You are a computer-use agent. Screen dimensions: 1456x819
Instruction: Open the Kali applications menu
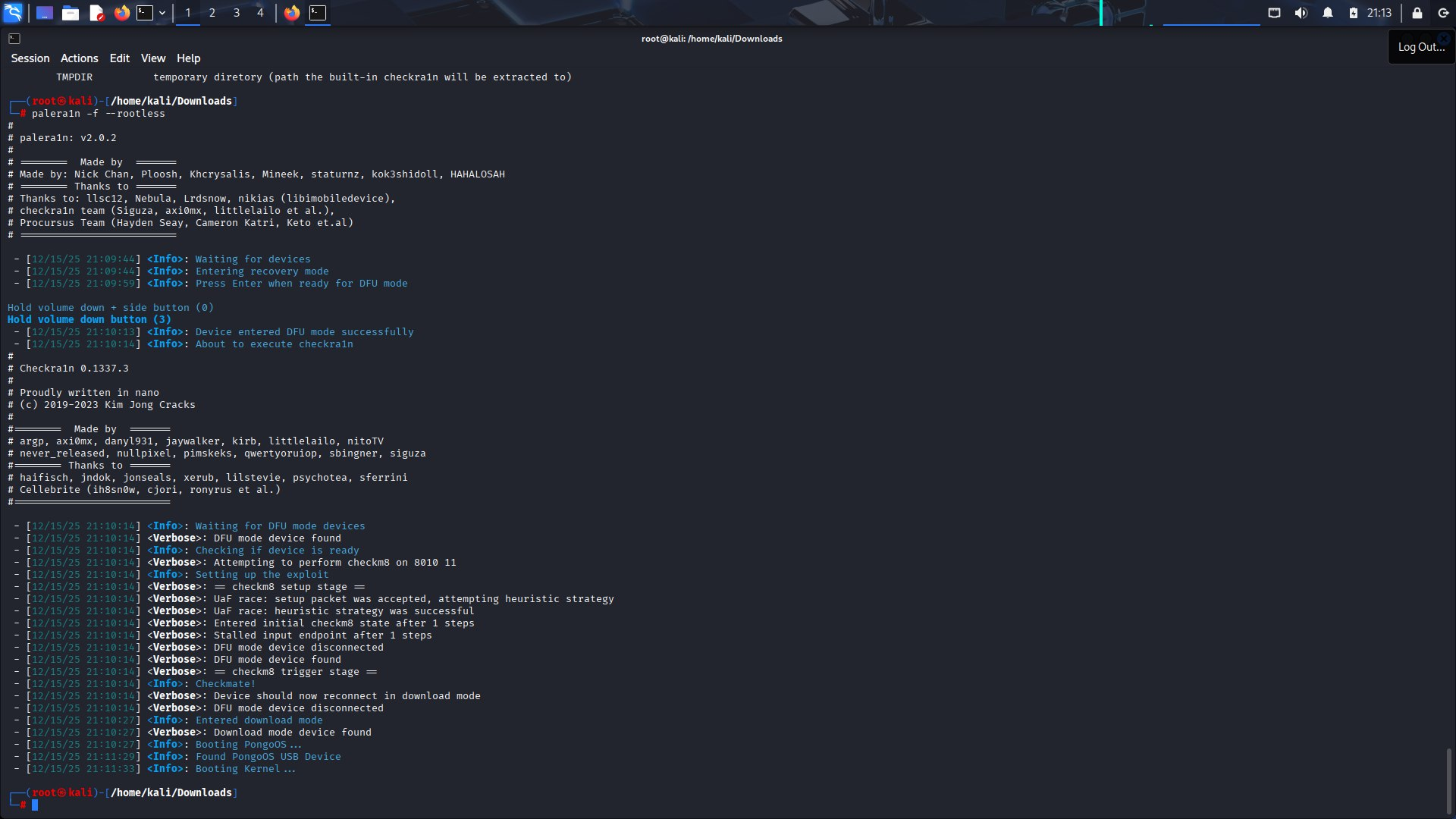[13, 13]
